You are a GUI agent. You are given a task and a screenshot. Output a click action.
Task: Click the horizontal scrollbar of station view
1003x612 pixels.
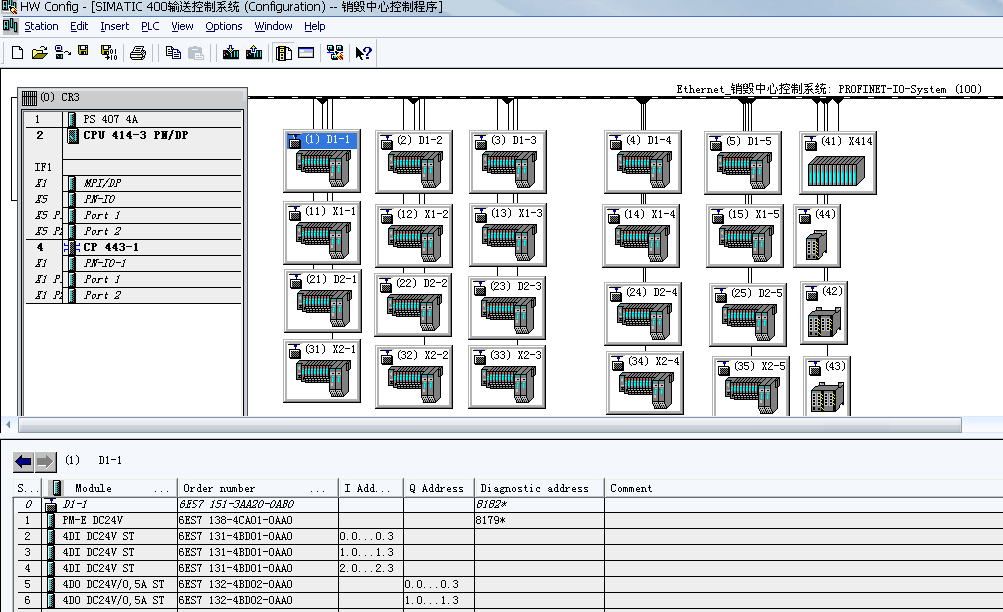489,425
